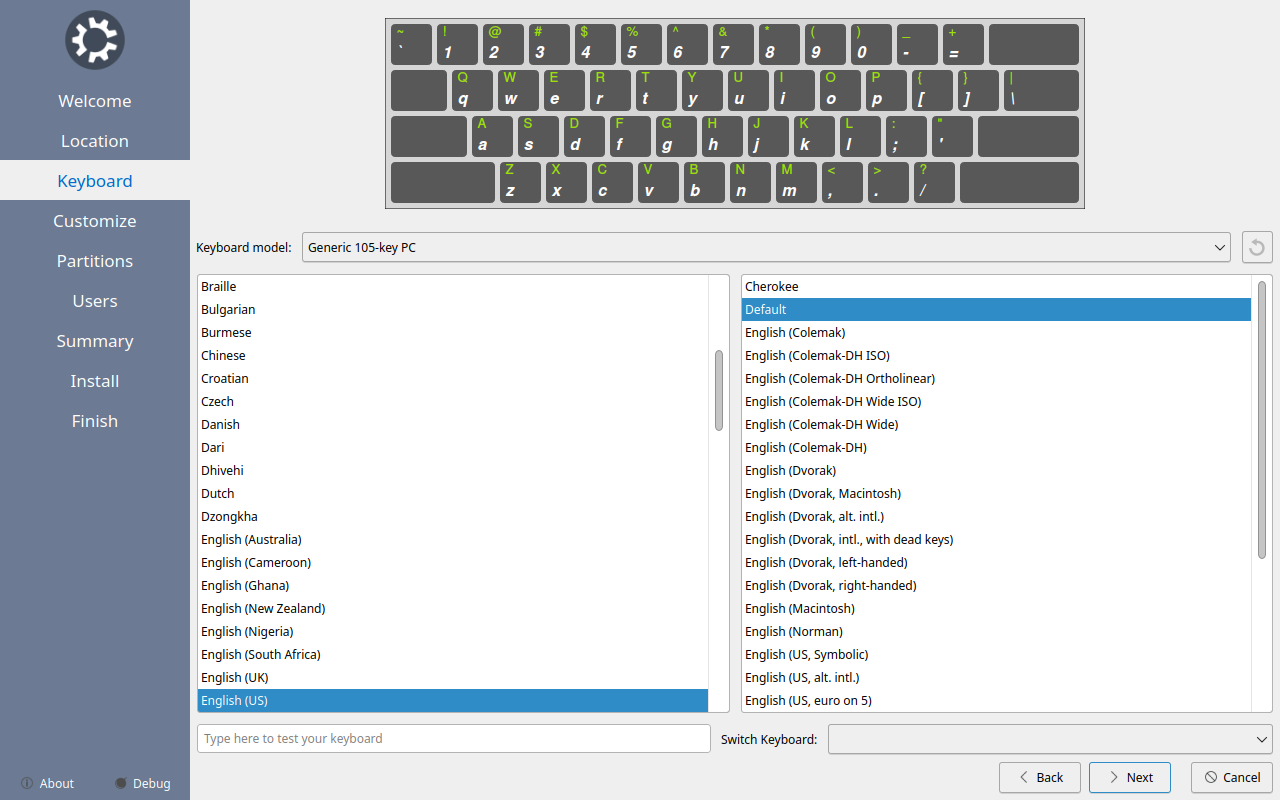Choose English (US, Symbolic) variant
Viewport: 1280px width, 800px height.
click(996, 655)
